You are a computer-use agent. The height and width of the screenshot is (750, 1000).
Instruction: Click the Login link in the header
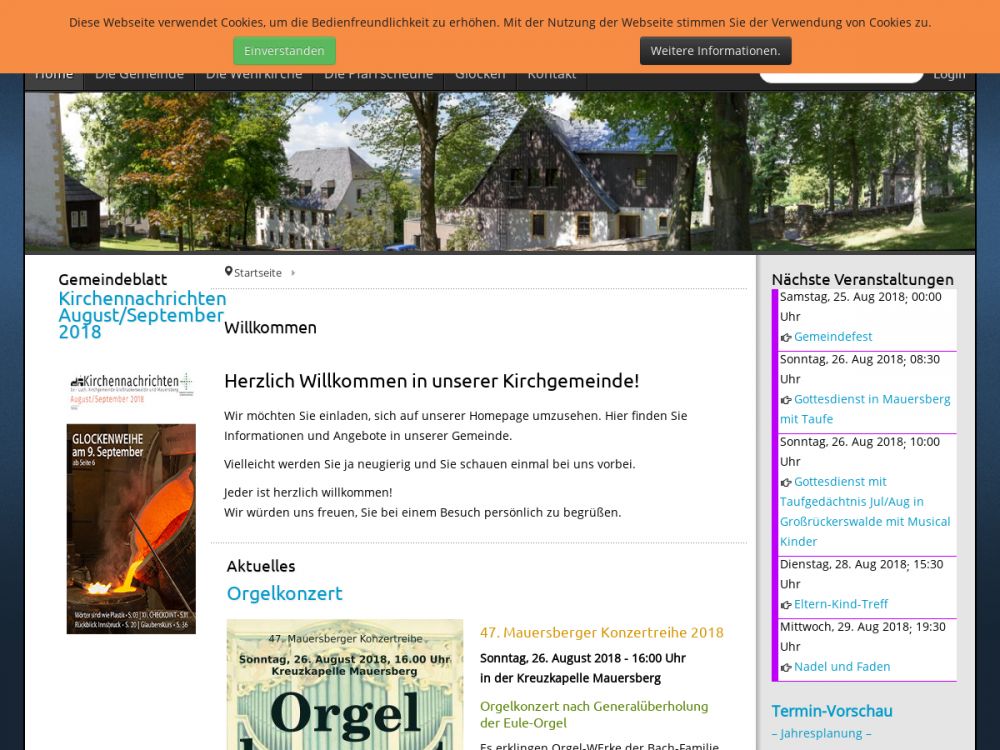coord(949,75)
